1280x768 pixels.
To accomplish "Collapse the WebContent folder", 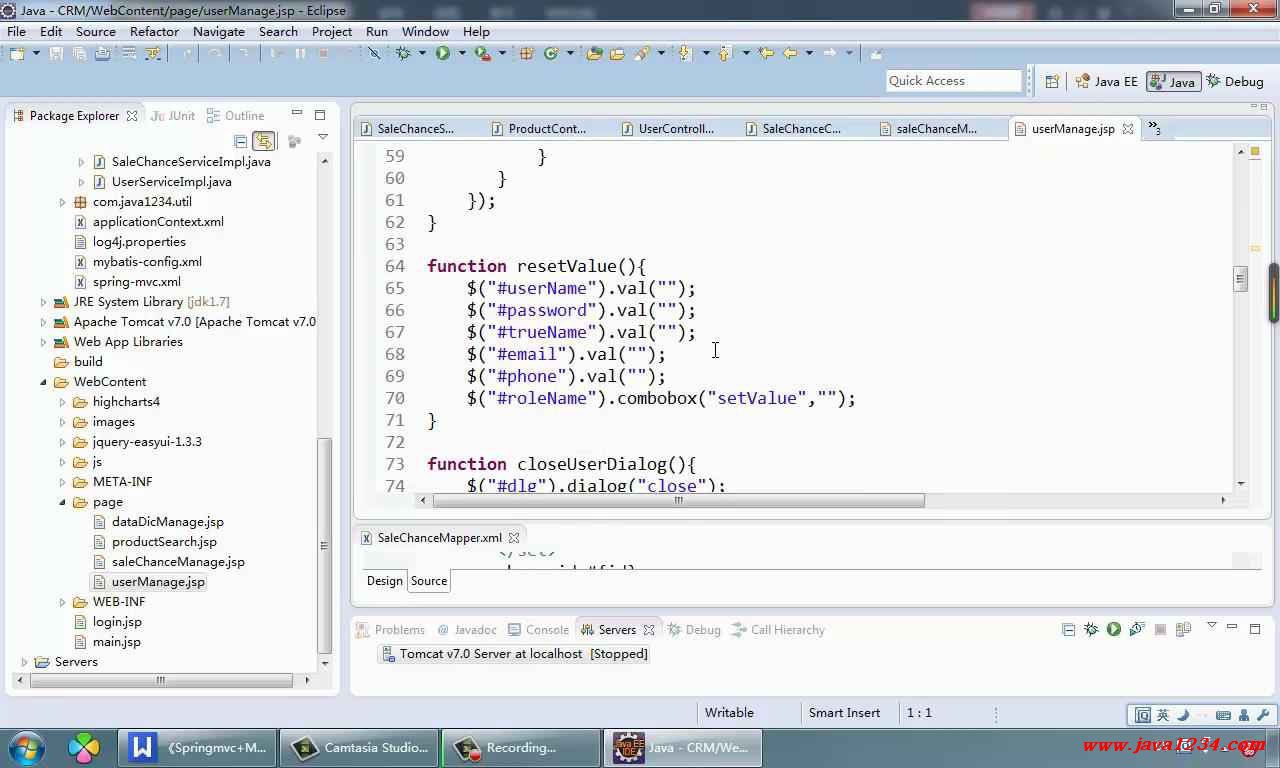I will coord(43,382).
